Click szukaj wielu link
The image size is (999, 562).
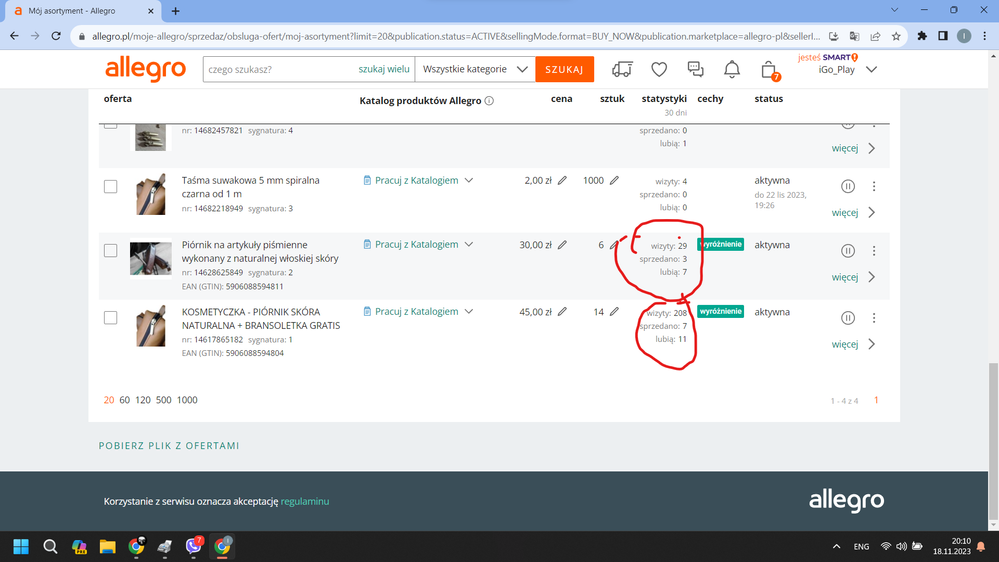(384, 69)
